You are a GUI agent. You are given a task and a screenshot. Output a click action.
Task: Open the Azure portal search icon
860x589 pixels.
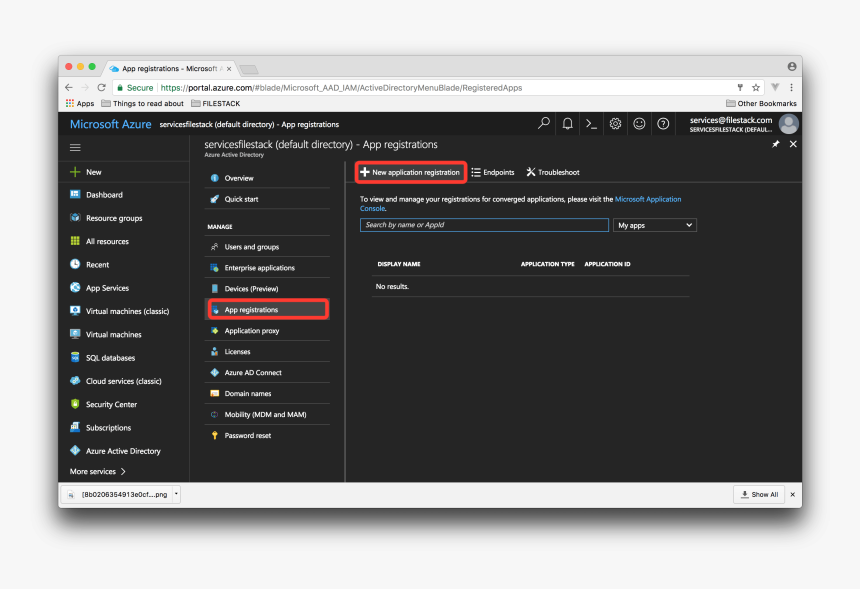click(x=544, y=124)
